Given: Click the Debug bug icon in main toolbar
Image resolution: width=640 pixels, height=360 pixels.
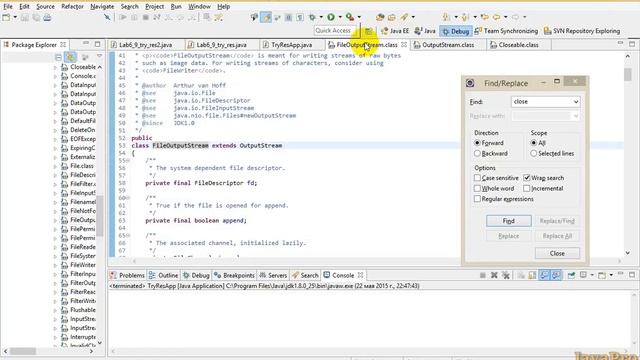Looking at the screenshot, I should [312, 17].
